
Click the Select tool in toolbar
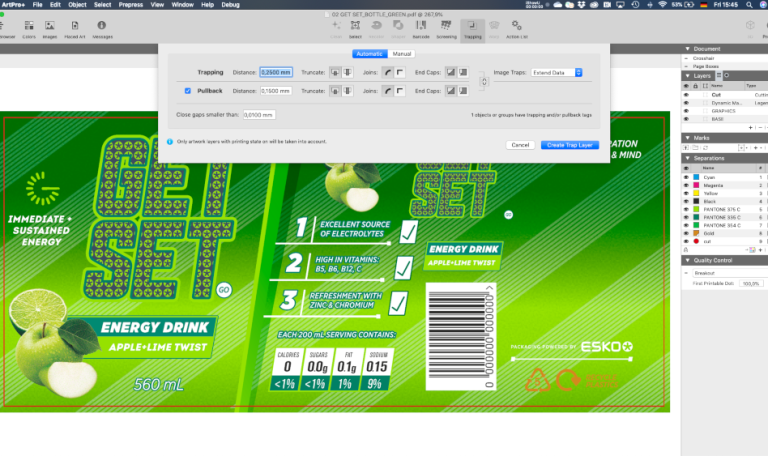click(x=355, y=29)
